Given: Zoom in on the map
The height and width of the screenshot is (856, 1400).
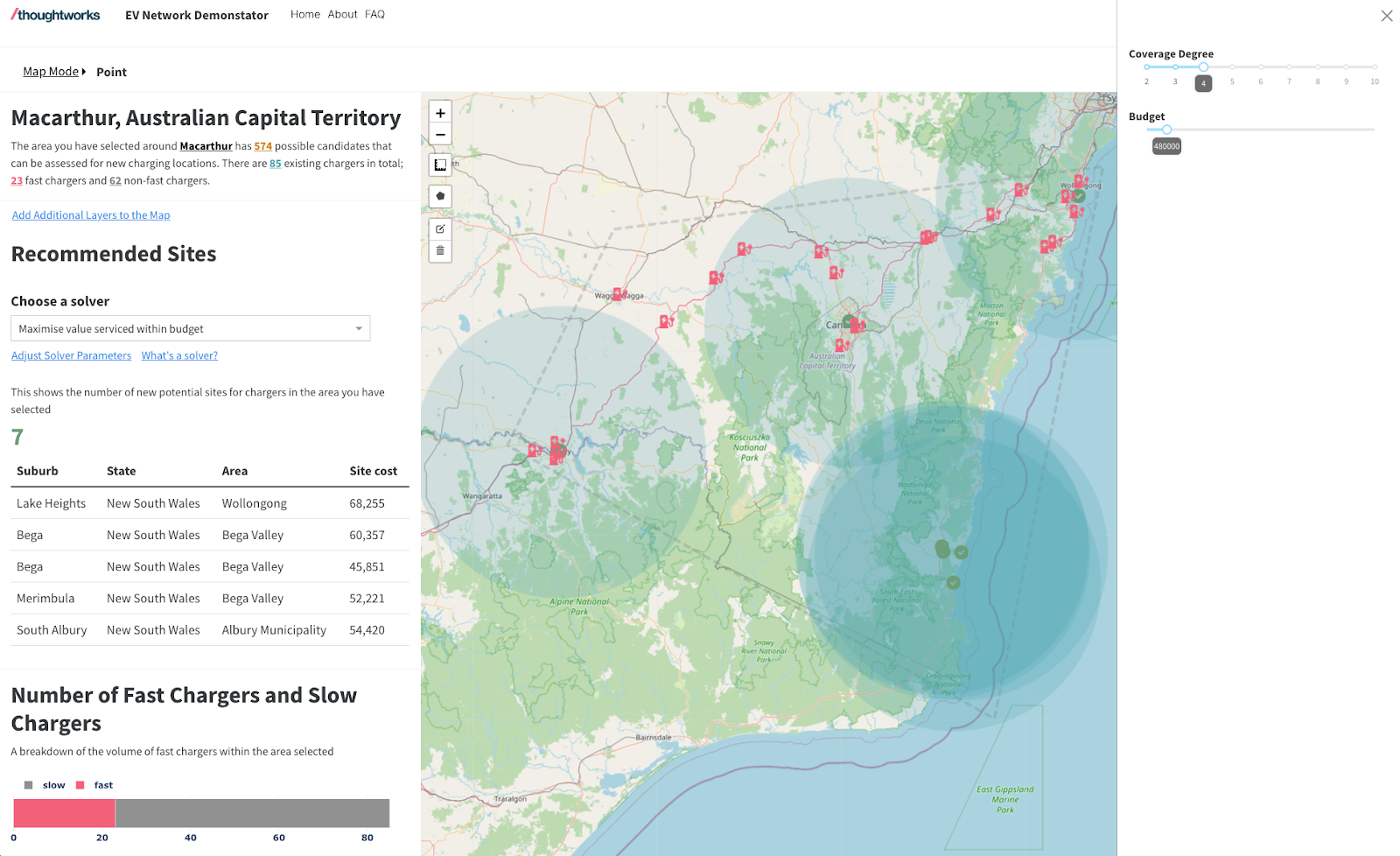Looking at the screenshot, I should click(440, 113).
